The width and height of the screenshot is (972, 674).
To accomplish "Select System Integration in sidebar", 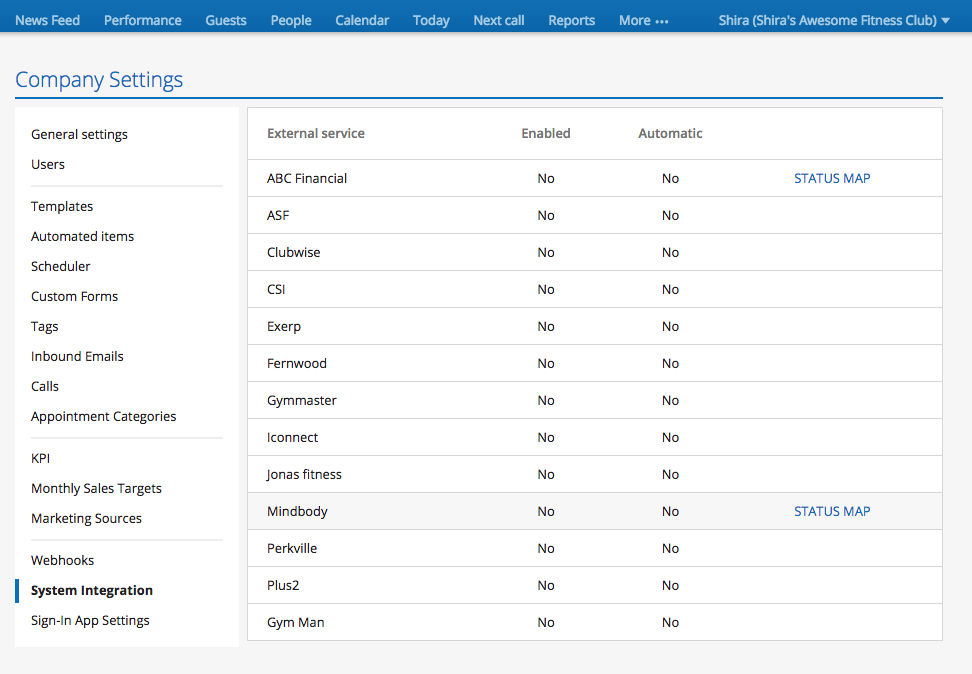I will click(92, 590).
